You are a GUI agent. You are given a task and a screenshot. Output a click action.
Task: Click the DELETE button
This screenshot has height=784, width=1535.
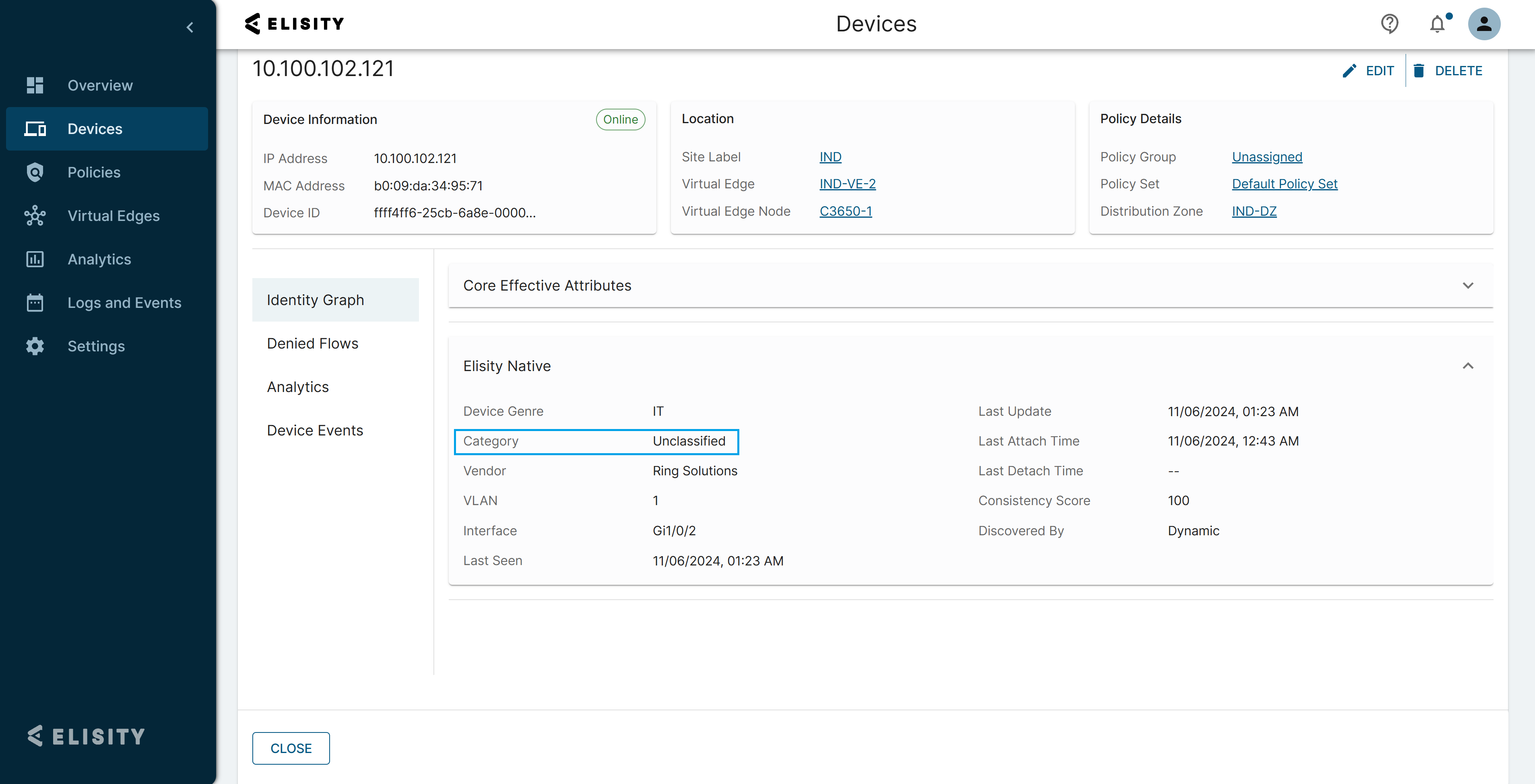point(1447,71)
